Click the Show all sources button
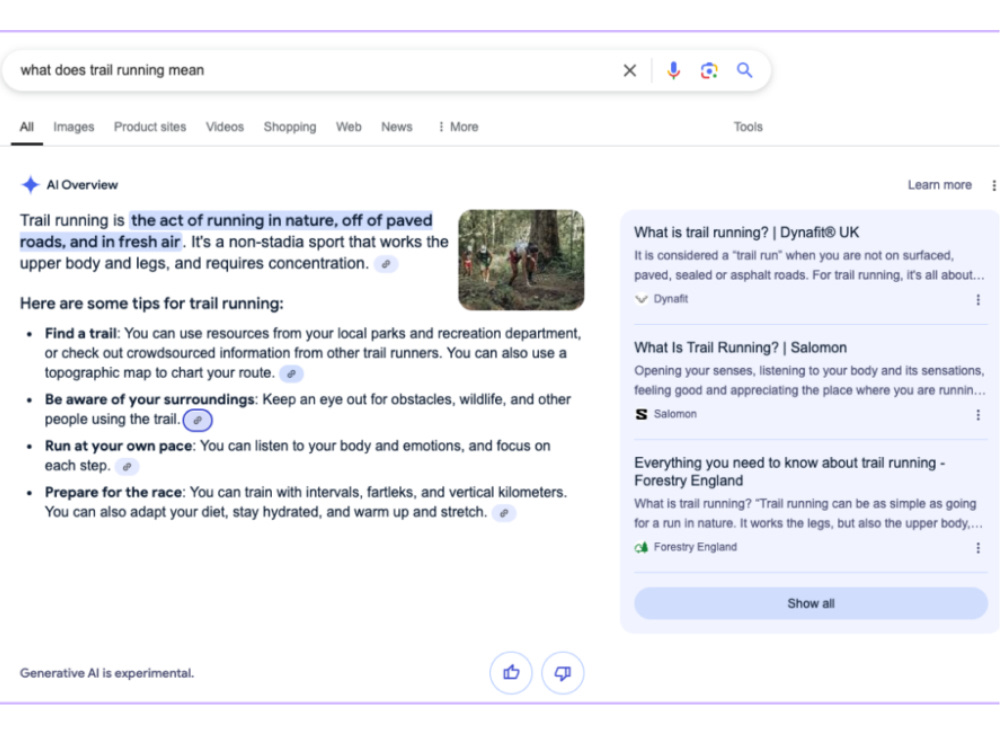 [x=811, y=603]
